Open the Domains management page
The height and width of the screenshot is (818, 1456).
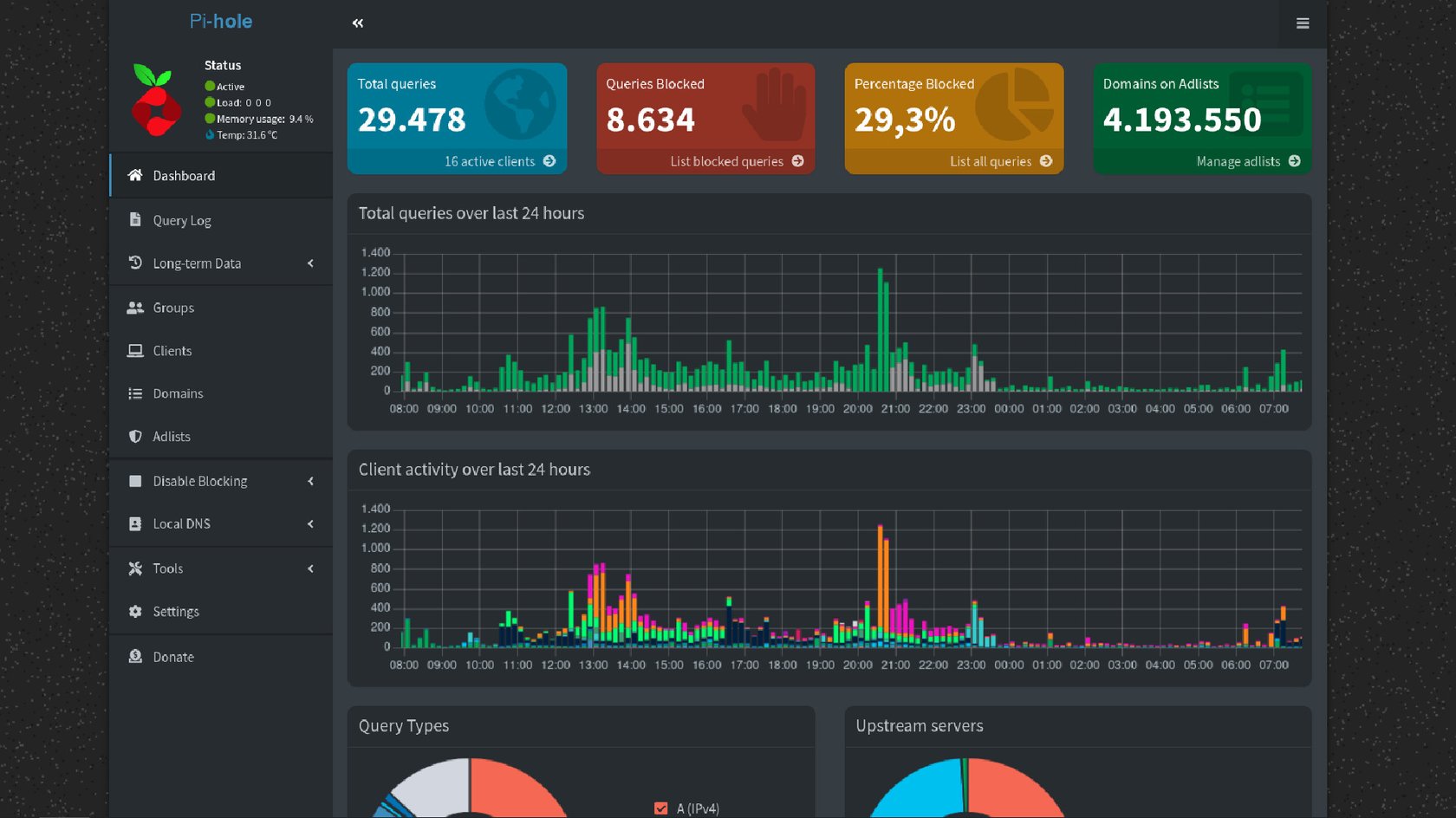[x=221, y=393]
